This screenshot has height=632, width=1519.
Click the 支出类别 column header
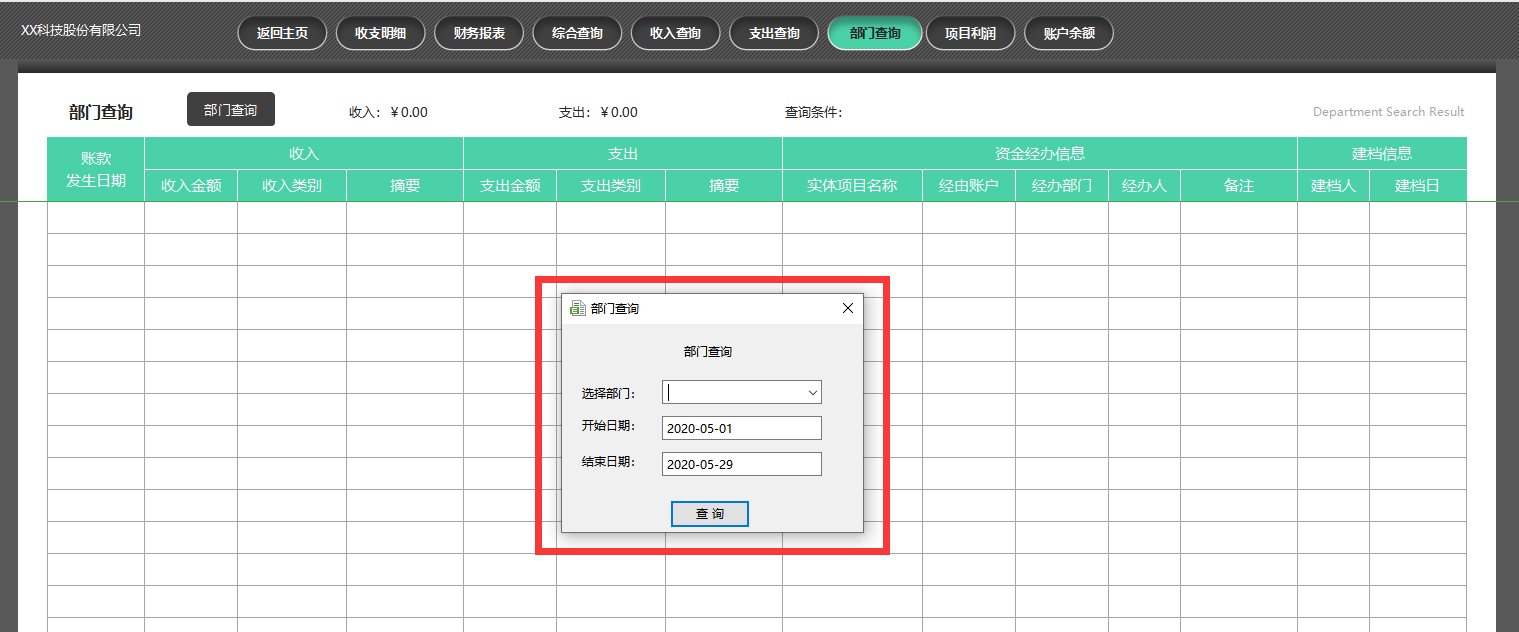[609, 184]
